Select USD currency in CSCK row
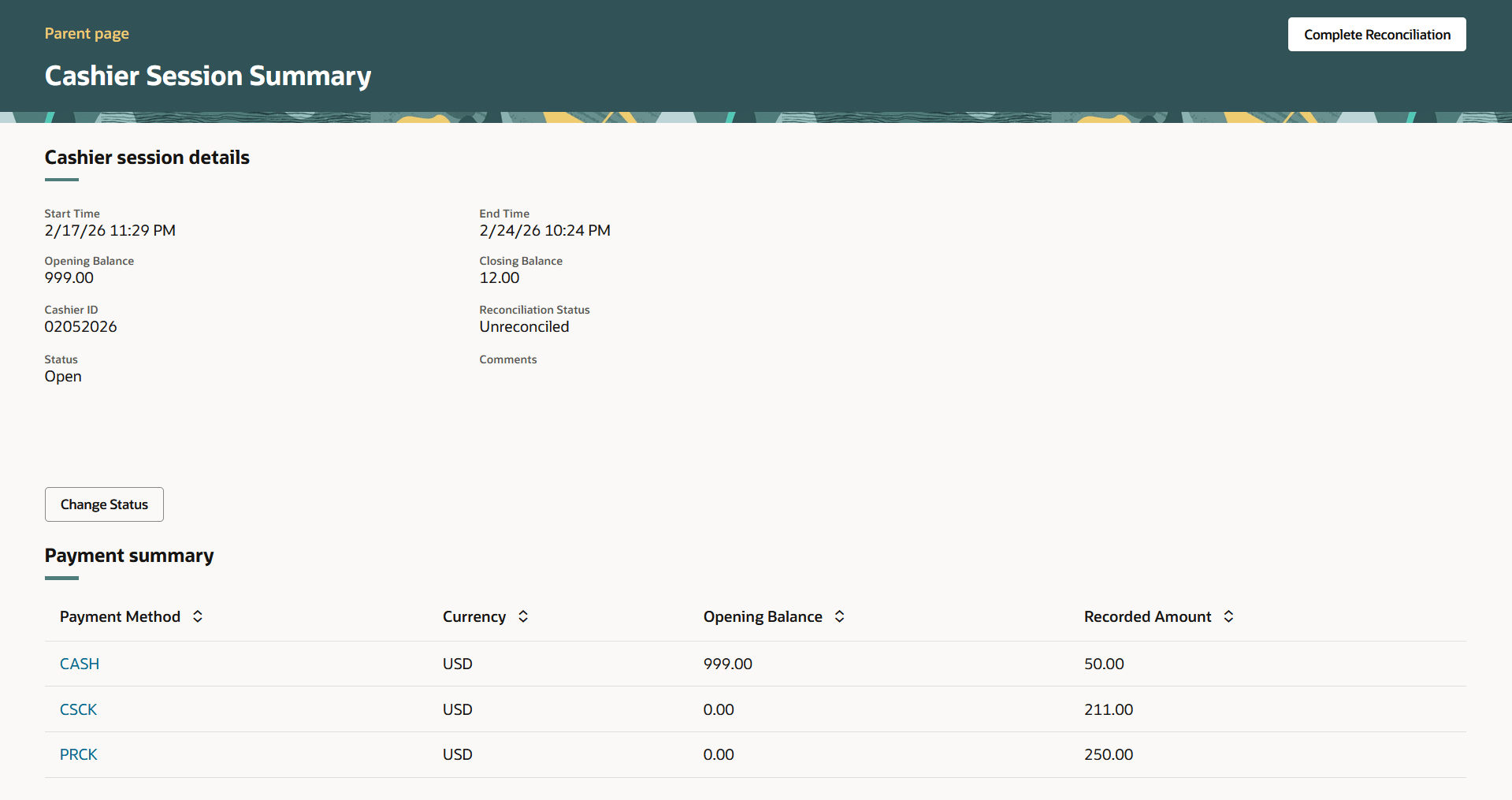The image size is (1512, 800). (458, 709)
